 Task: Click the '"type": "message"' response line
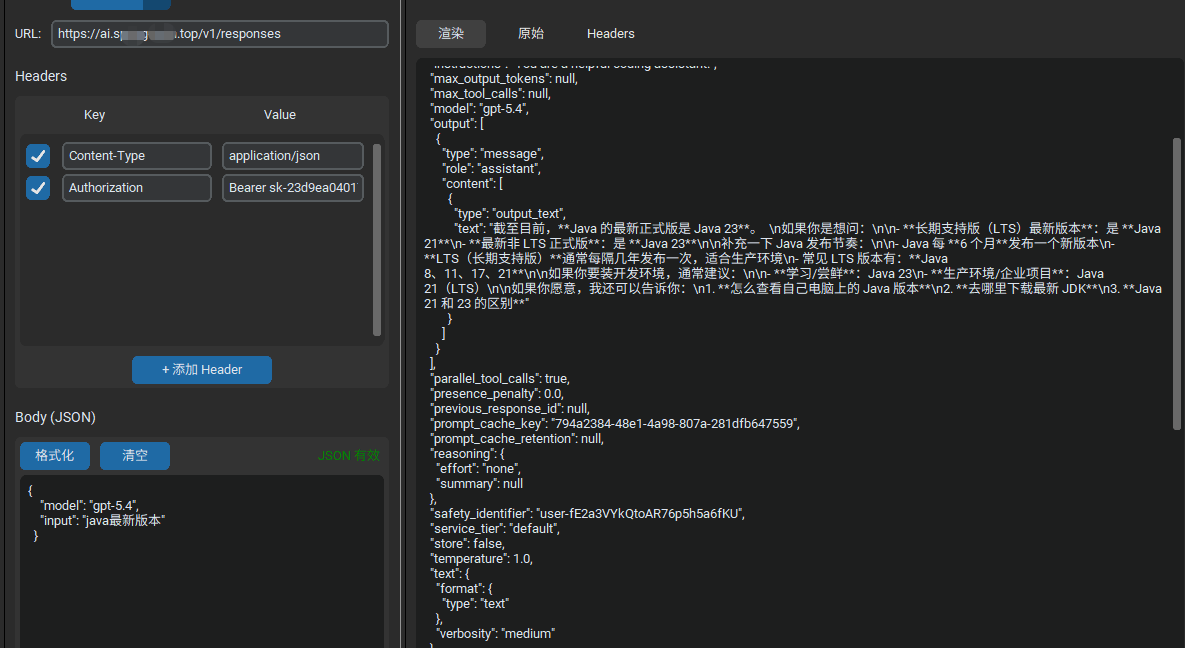click(493, 154)
